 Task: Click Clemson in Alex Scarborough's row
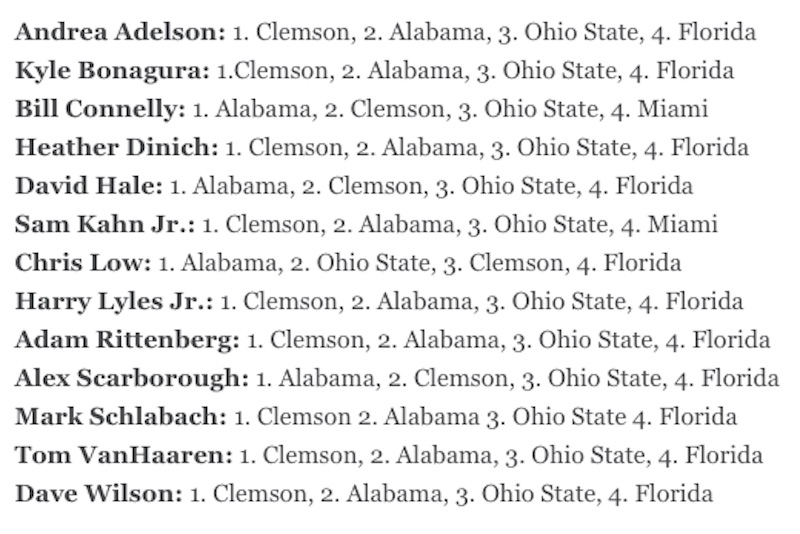pyautogui.click(x=461, y=378)
